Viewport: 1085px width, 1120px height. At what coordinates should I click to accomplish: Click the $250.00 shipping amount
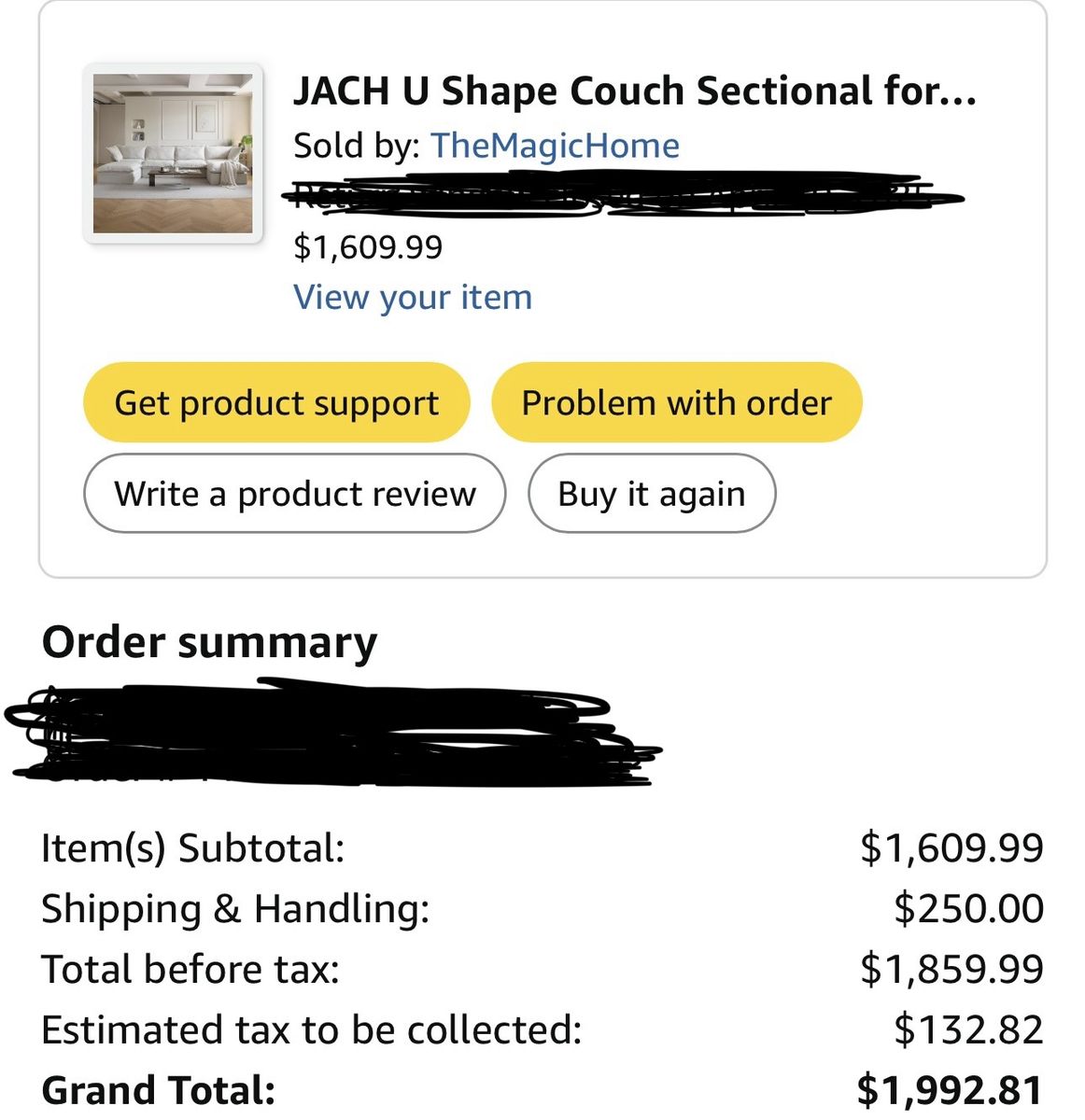tap(968, 908)
